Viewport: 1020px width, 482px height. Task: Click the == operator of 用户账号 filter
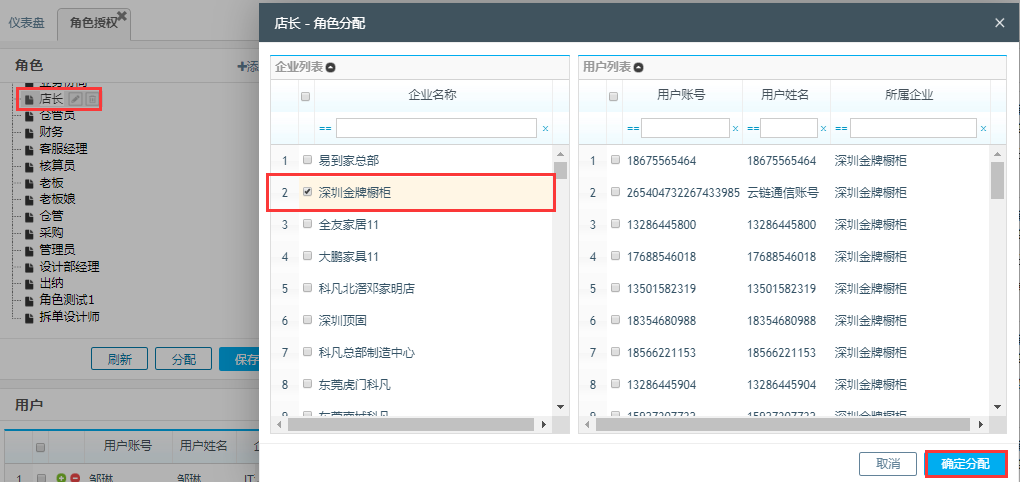632,129
